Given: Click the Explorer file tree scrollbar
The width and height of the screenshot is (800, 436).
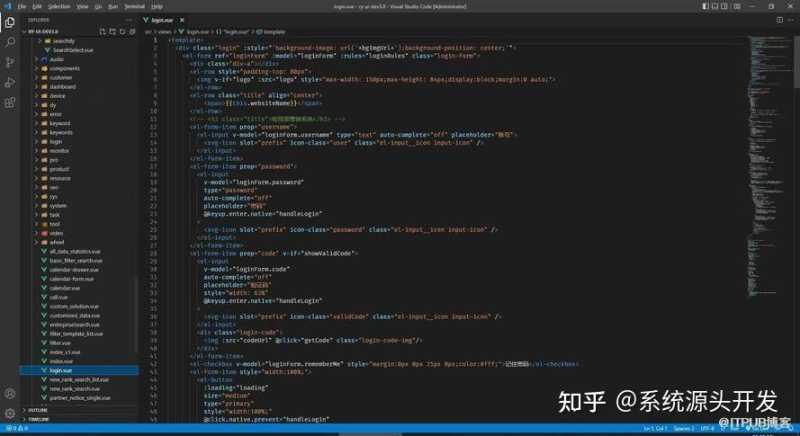Looking at the screenshot, I should [137, 314].
